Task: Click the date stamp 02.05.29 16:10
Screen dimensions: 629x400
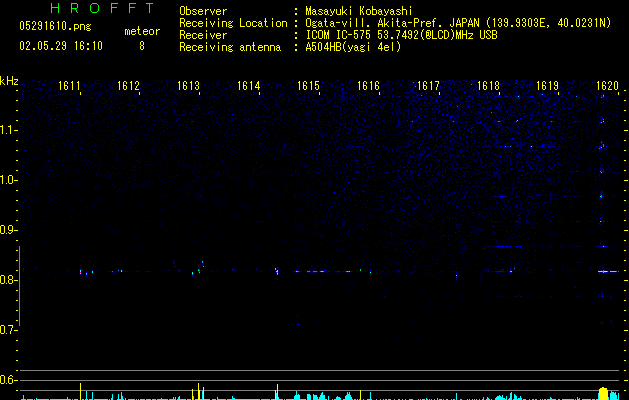Action: coord(61,46)
